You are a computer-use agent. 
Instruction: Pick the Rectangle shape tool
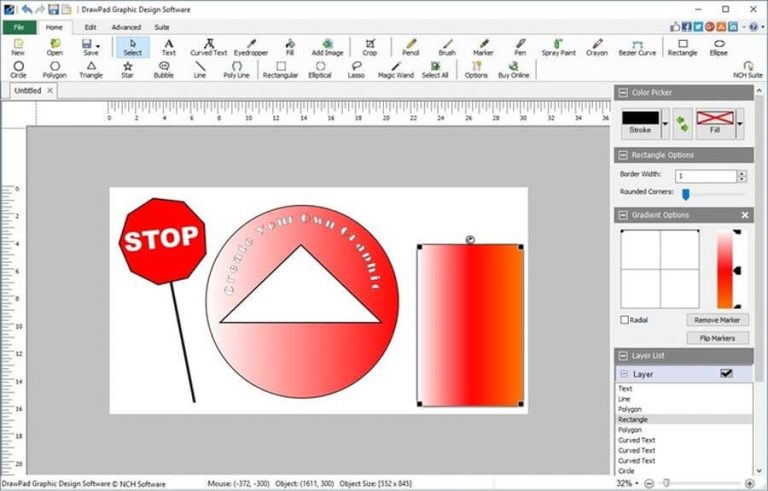pos(682,47)
